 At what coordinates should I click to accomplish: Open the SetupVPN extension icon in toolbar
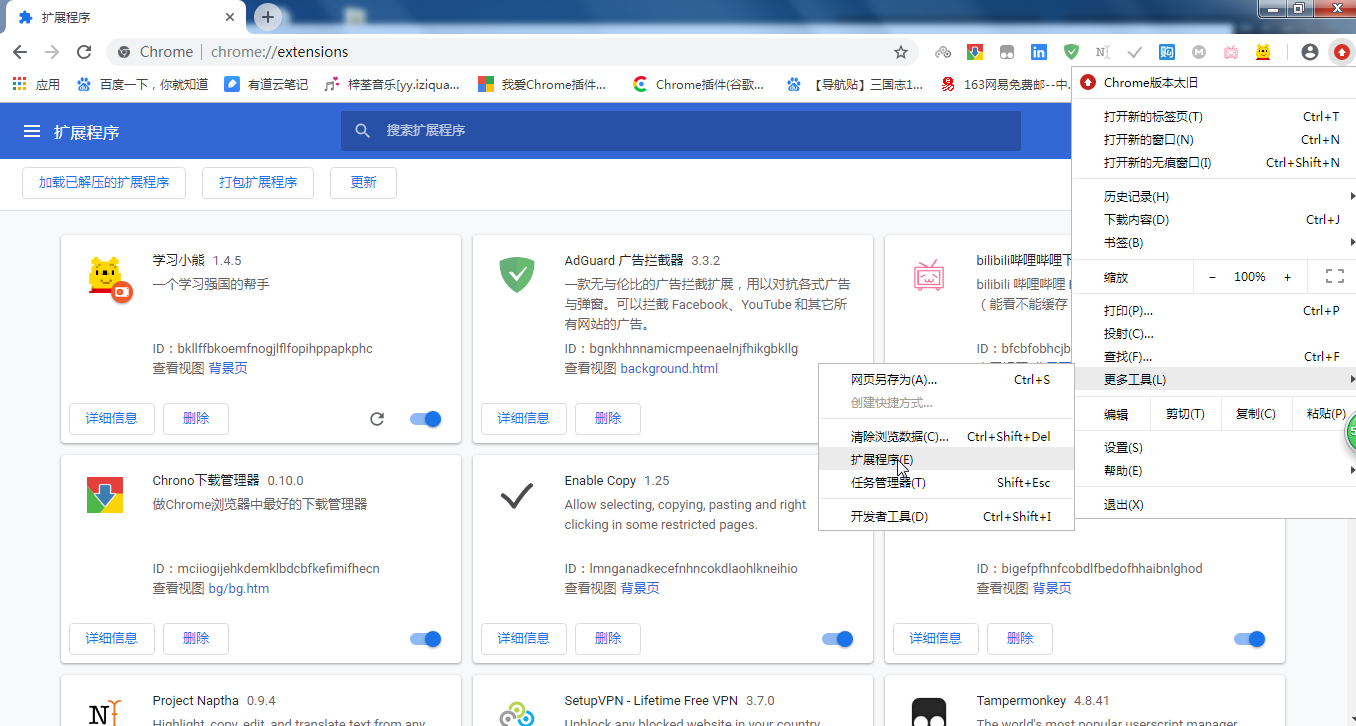(x=943, y=52)
